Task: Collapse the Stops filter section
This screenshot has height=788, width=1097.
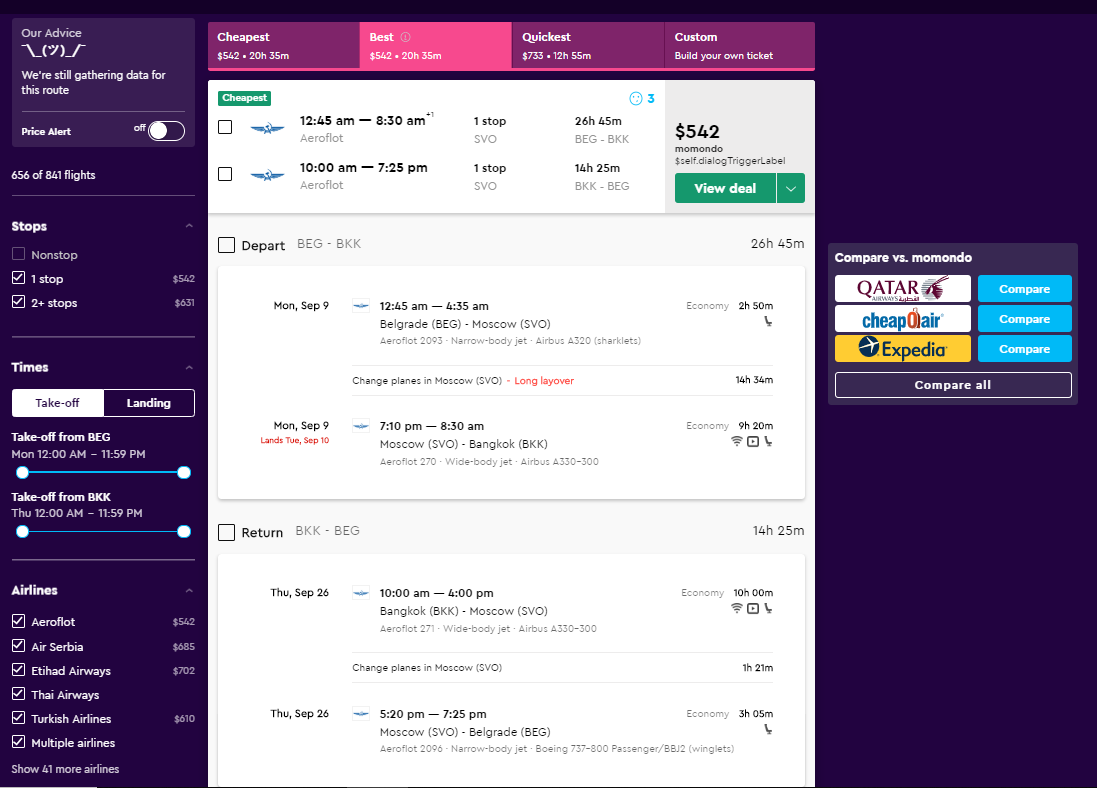Action: 189,226
